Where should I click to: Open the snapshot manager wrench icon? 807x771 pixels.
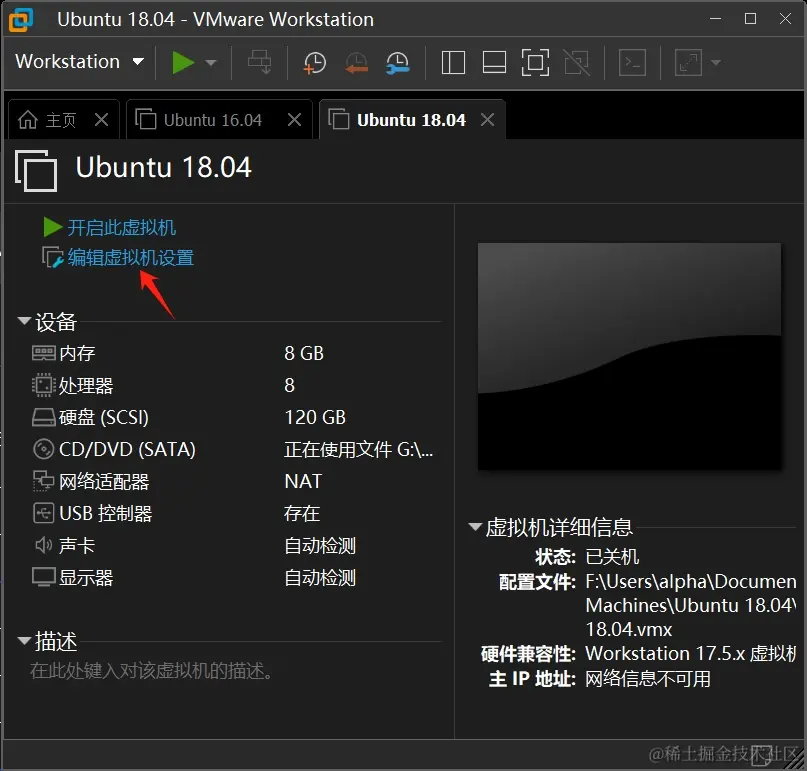[397, 63]
